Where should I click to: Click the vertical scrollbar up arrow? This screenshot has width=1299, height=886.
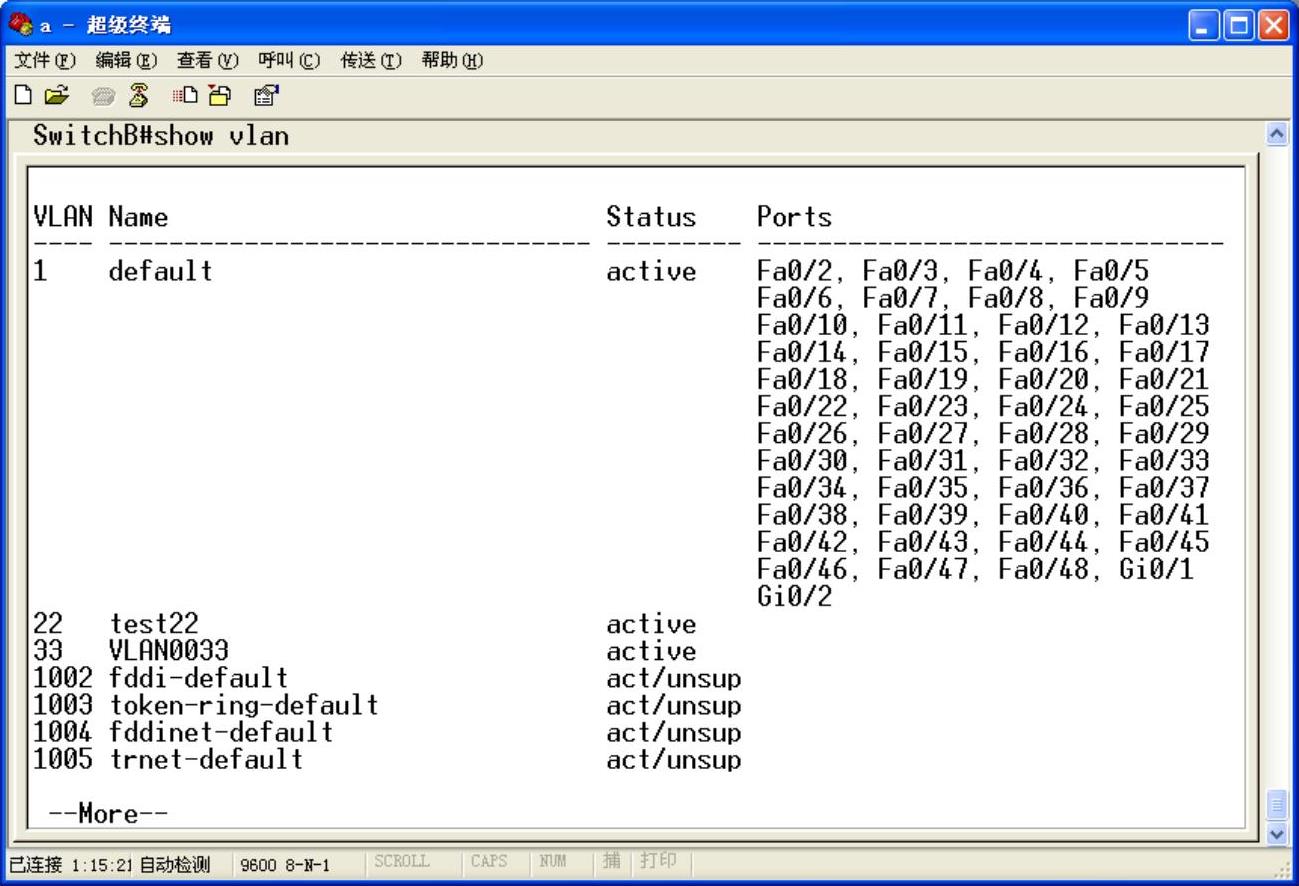click(1277, 133)
